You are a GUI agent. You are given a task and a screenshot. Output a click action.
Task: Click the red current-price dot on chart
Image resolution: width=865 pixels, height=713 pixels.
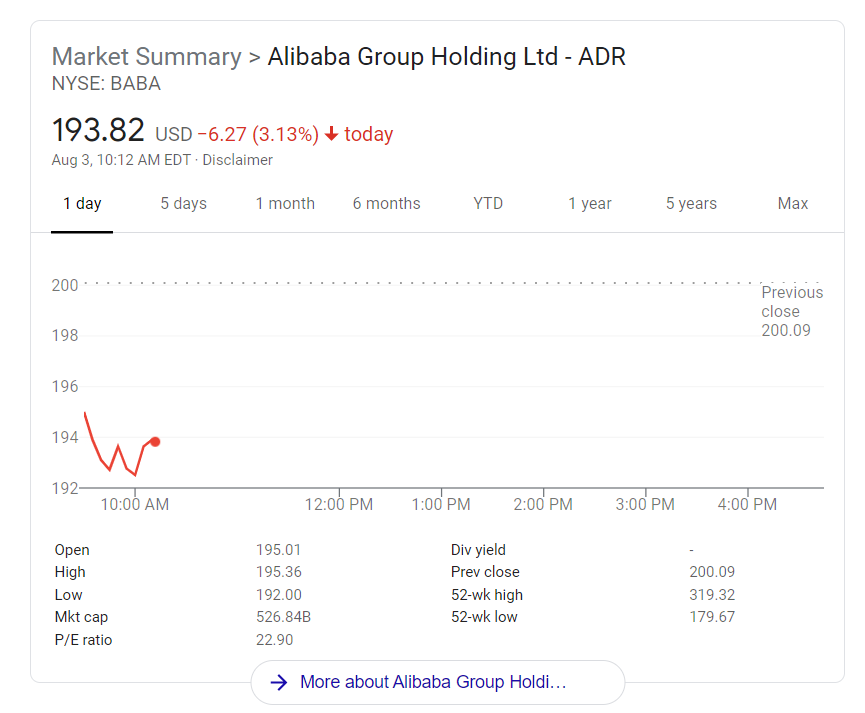155,441
